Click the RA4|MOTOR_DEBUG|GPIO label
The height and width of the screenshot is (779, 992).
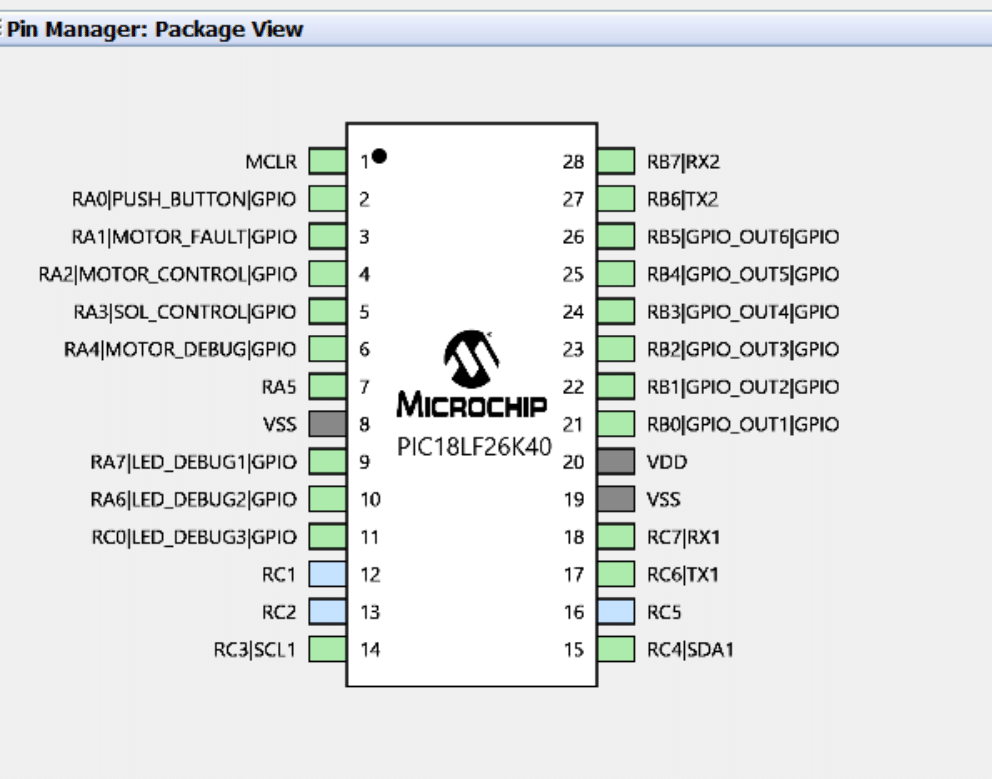pos(180,349)
